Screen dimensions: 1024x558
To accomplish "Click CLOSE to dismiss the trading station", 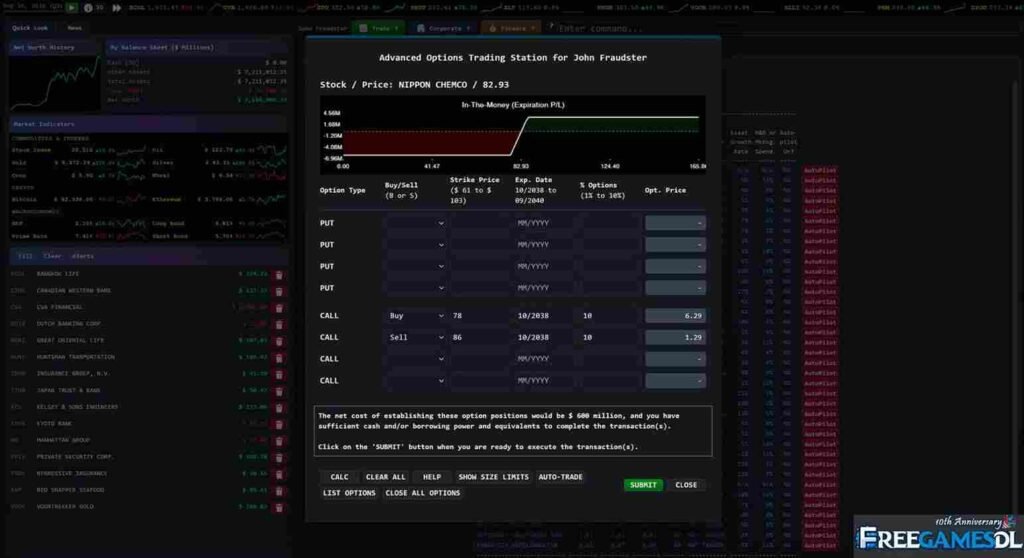I will tap(686, 485).
